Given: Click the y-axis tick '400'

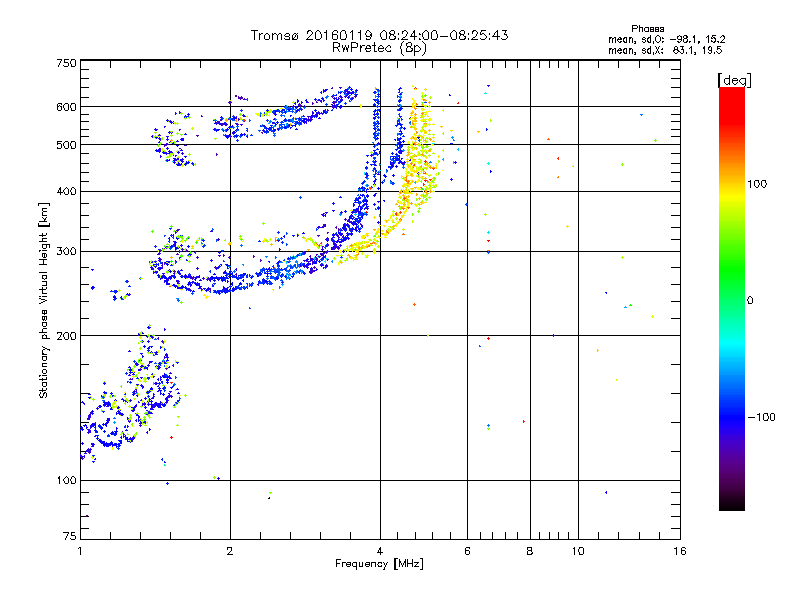Looking at the screenshot, I should tap(66, 192).
